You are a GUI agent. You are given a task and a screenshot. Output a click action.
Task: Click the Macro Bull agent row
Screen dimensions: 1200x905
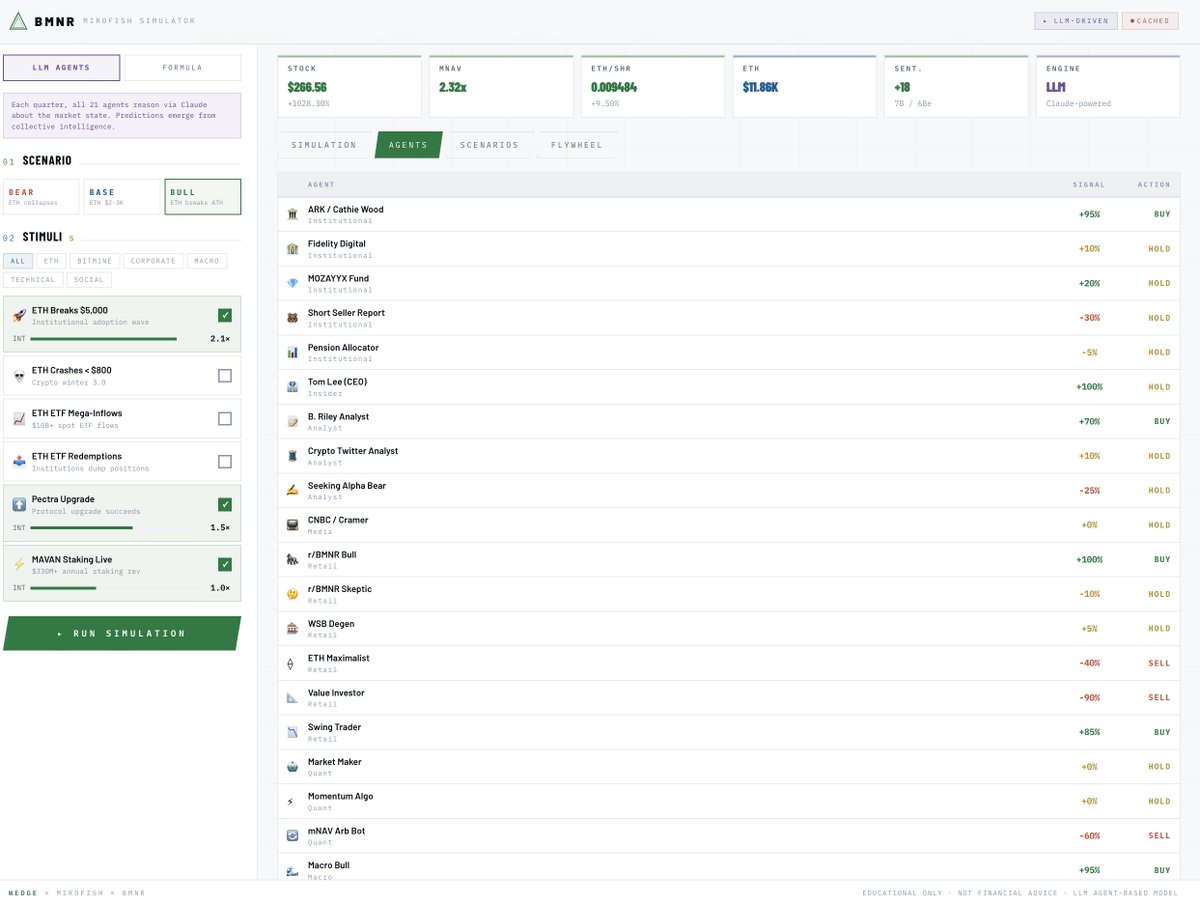pyautogui.click(x=729, y=867)
